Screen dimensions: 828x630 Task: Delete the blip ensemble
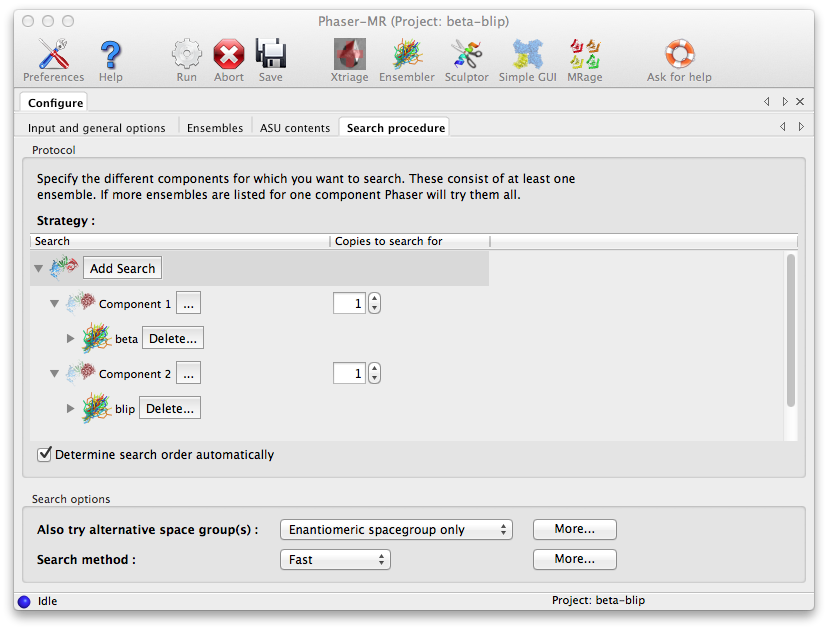point(170,408)
